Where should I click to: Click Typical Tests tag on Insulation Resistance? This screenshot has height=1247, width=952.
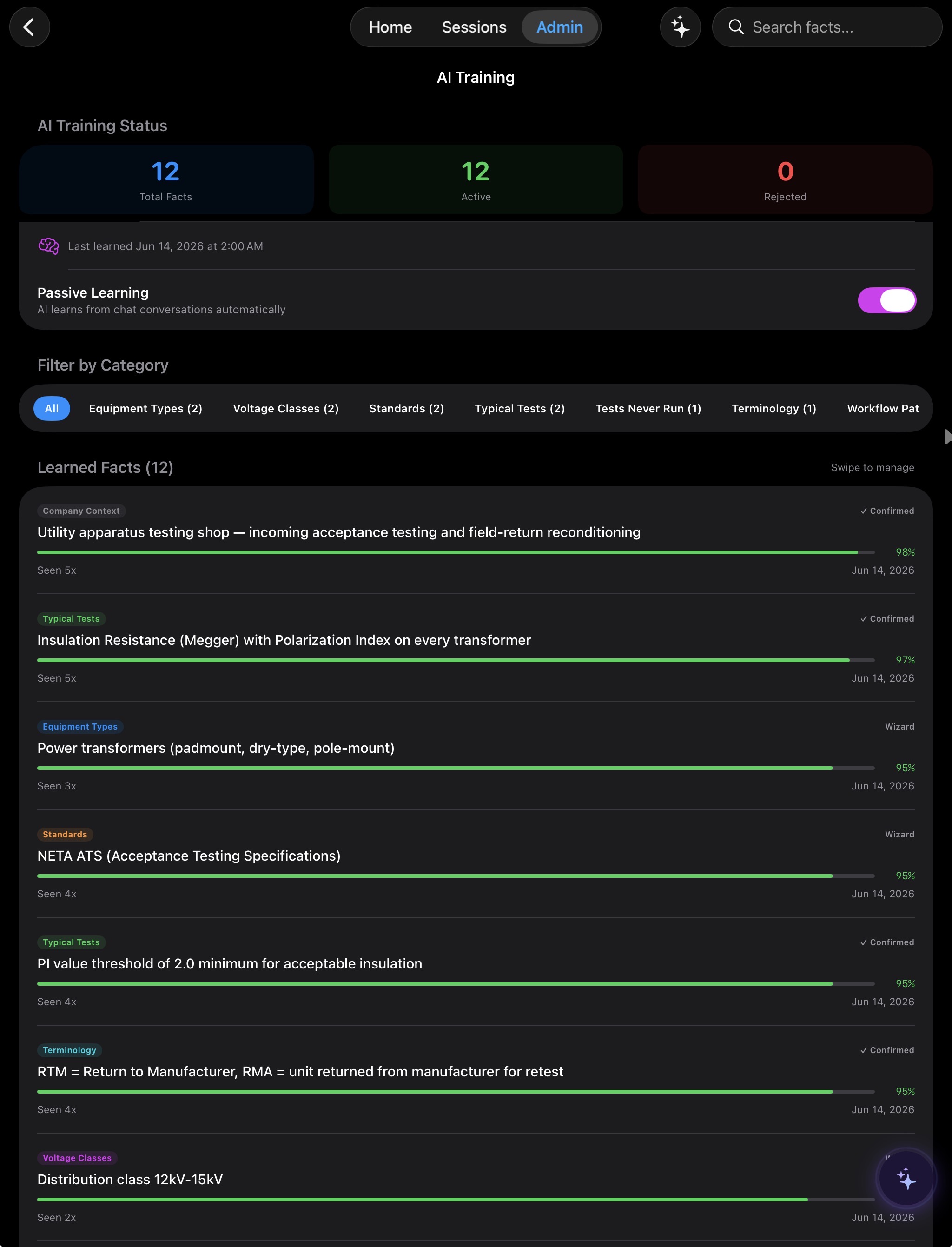[x=72, y=618]
